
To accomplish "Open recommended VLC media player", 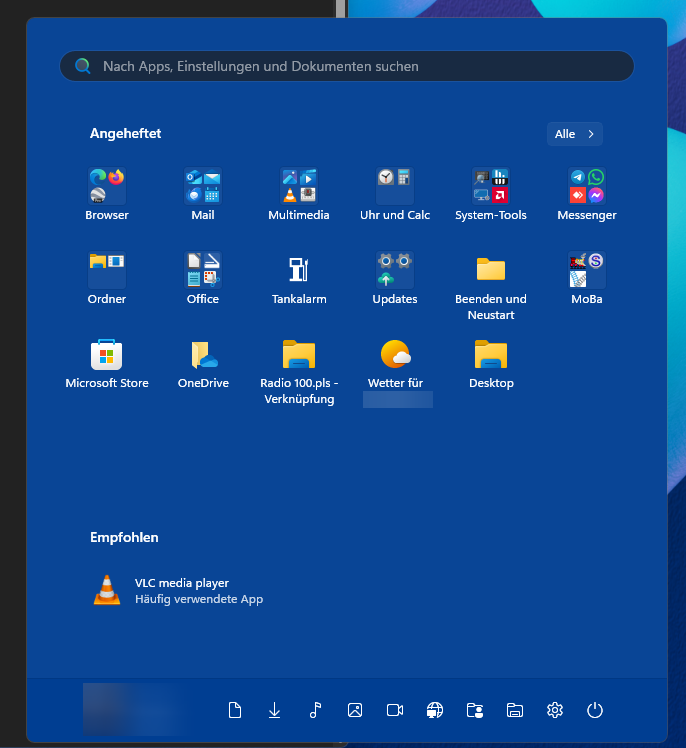I will pyautogui.click(x=179, y=591).
